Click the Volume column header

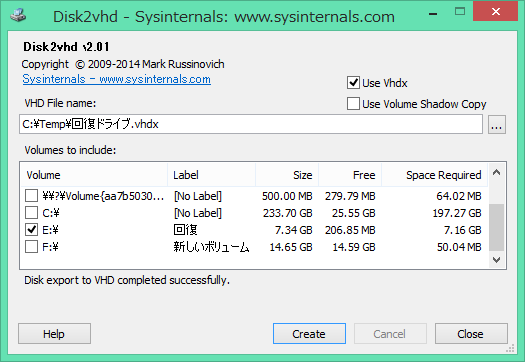pos(94,175)
